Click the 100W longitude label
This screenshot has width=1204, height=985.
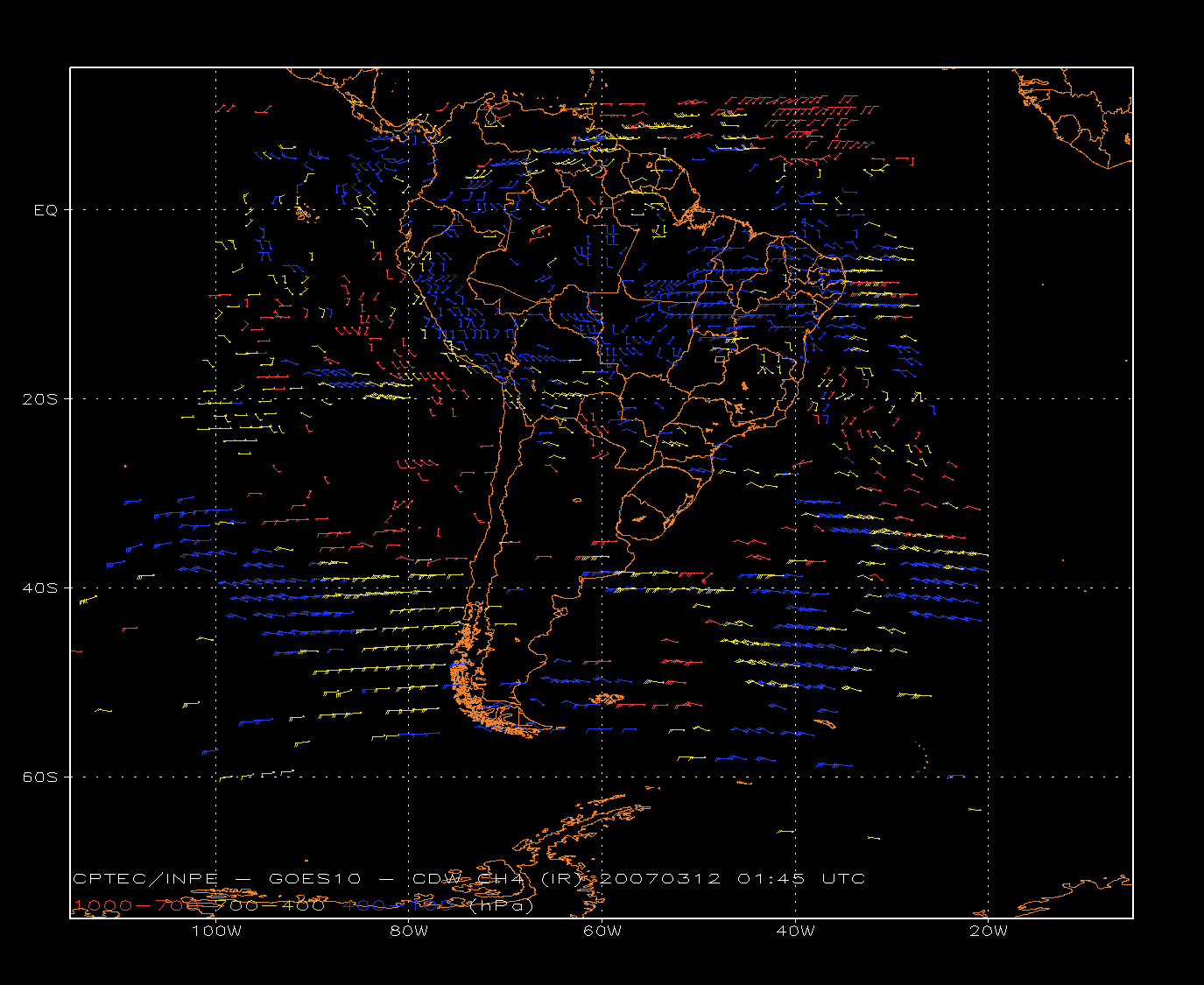(x=216, y=931)
